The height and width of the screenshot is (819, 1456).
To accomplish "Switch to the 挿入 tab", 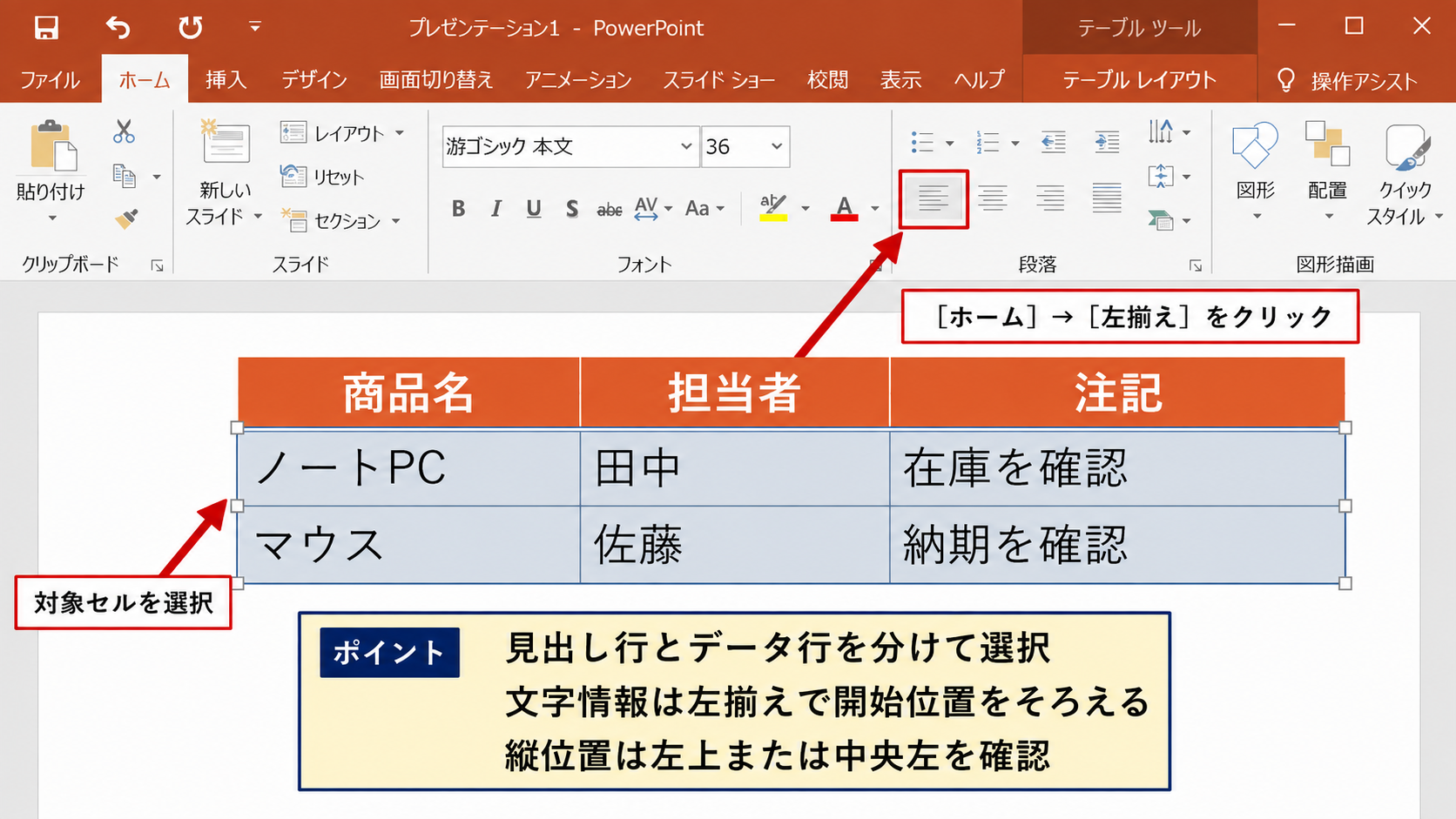I will point(226,80).
